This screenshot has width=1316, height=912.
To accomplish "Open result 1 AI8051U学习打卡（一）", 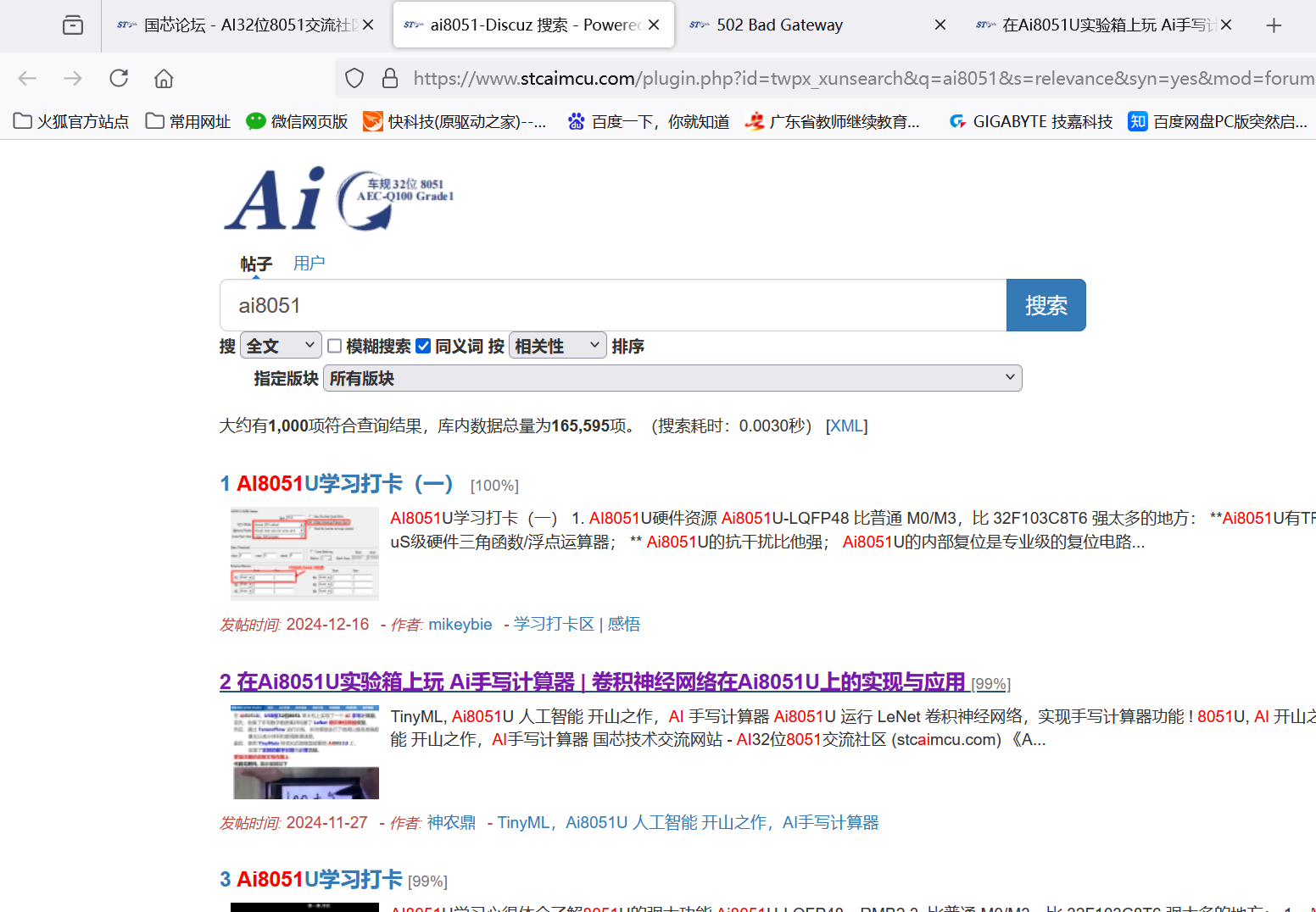I will pyautogui.click(x=337, y=484).
